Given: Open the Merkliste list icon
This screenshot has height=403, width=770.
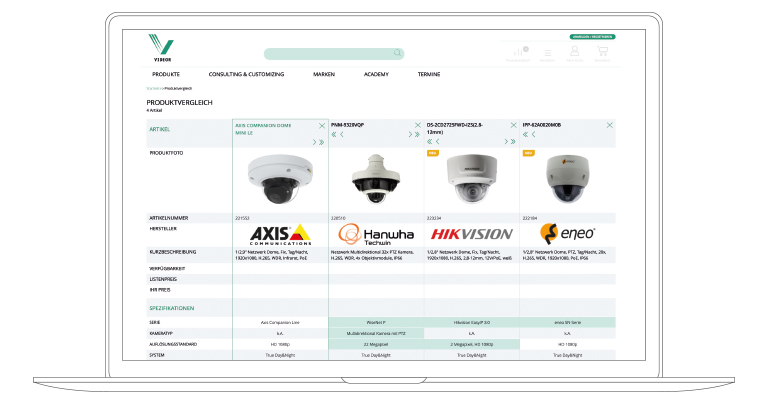Looking at the screenshot, I should [x=548, y=54].
